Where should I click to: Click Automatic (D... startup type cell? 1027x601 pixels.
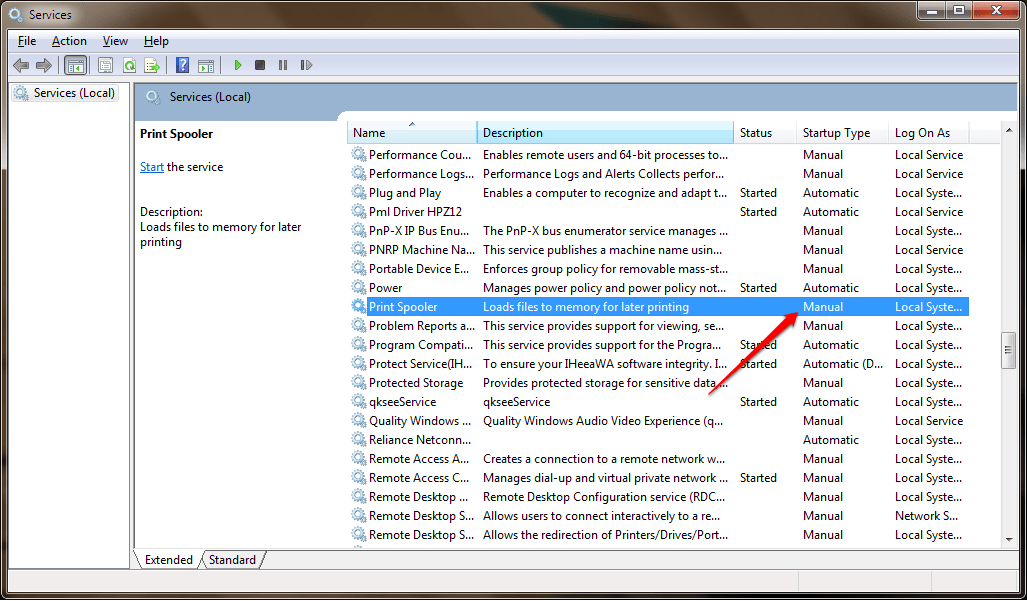[843, 363]
